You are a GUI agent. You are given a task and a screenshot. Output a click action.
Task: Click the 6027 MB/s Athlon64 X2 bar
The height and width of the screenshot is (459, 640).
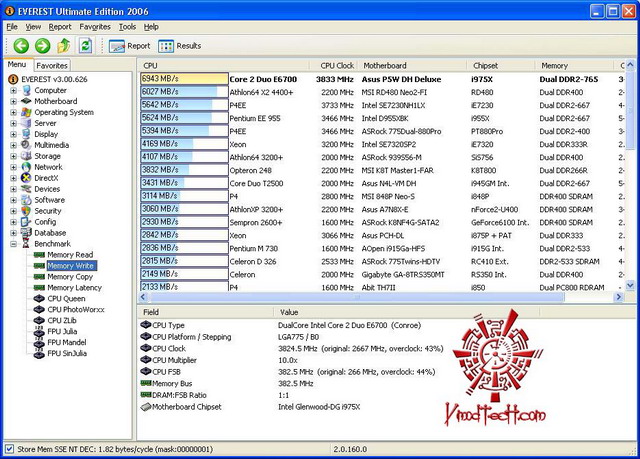point(184,92)
